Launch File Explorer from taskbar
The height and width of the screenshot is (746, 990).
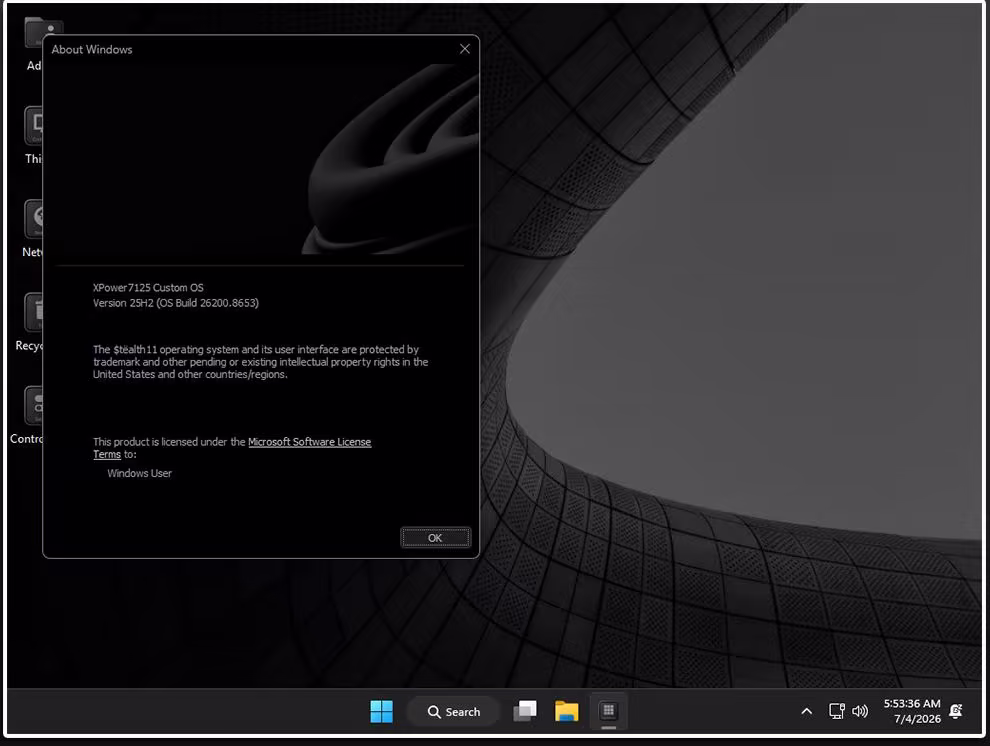pyautogui.click(x=566, y=711)
